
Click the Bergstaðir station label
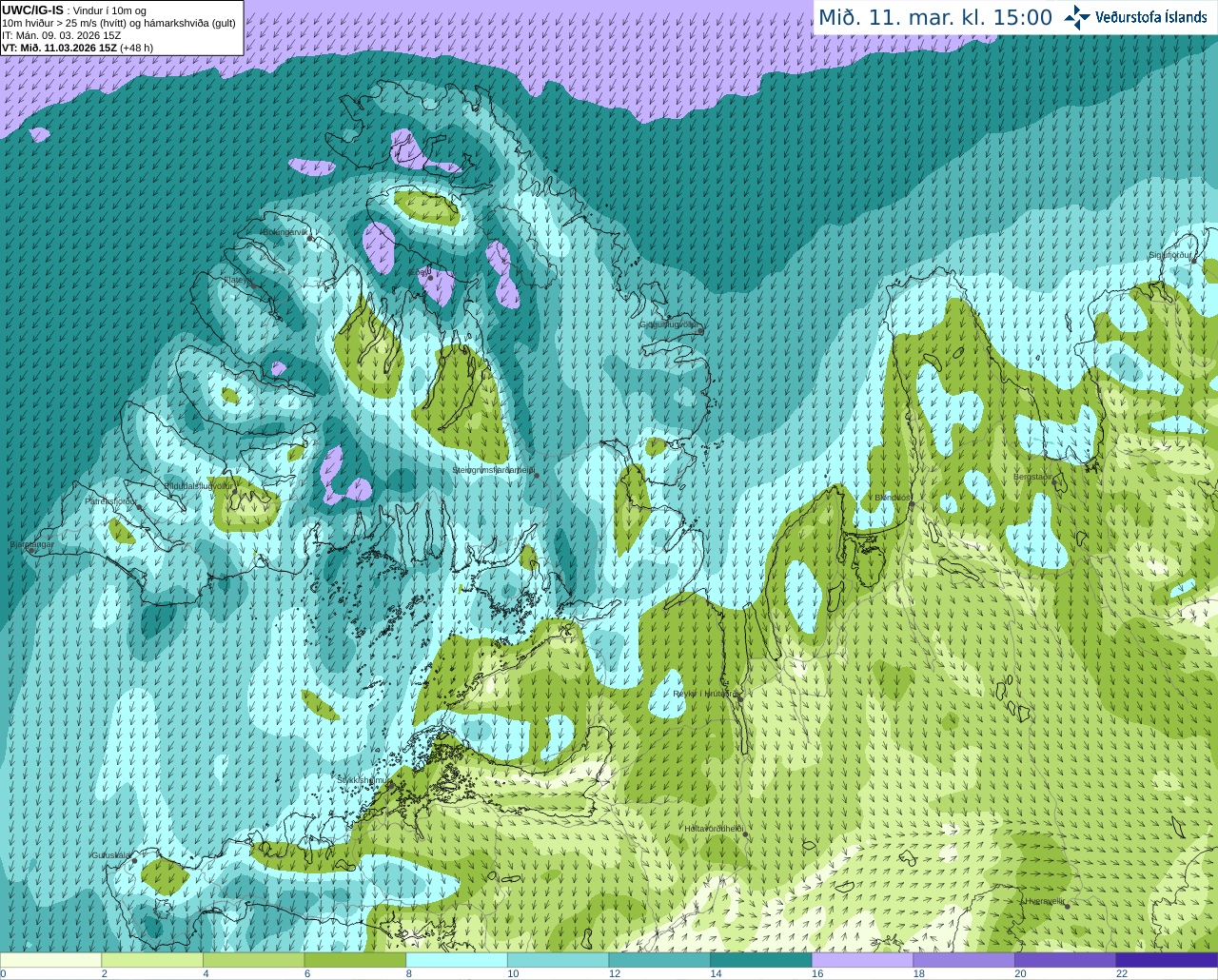[1033, 476]
